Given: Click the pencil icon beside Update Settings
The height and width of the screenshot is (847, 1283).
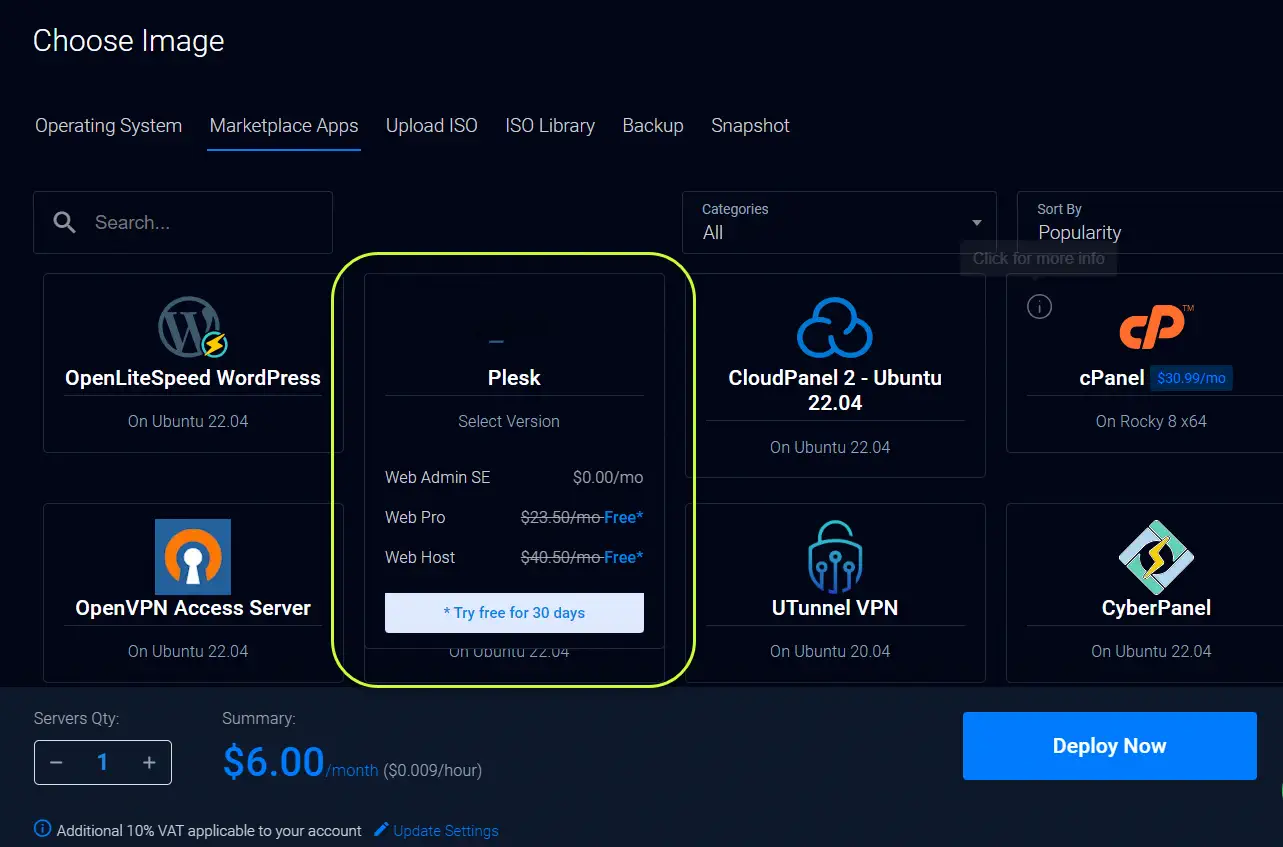Looking at the screenshot, I should click(381, 830).
